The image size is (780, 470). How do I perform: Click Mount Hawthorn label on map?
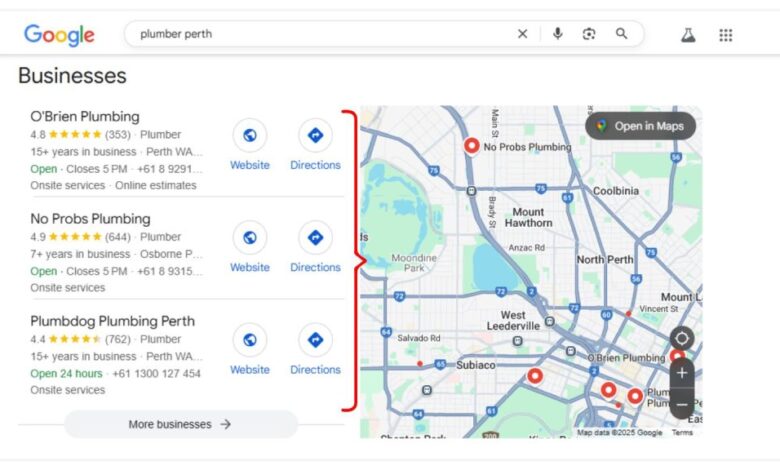pyautogui.click(x=528, y=217)
